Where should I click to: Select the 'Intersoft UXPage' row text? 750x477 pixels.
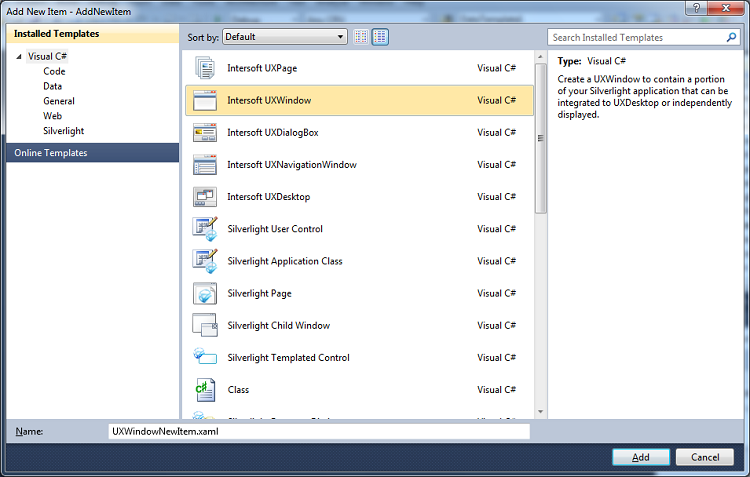(x=262, y=68)
